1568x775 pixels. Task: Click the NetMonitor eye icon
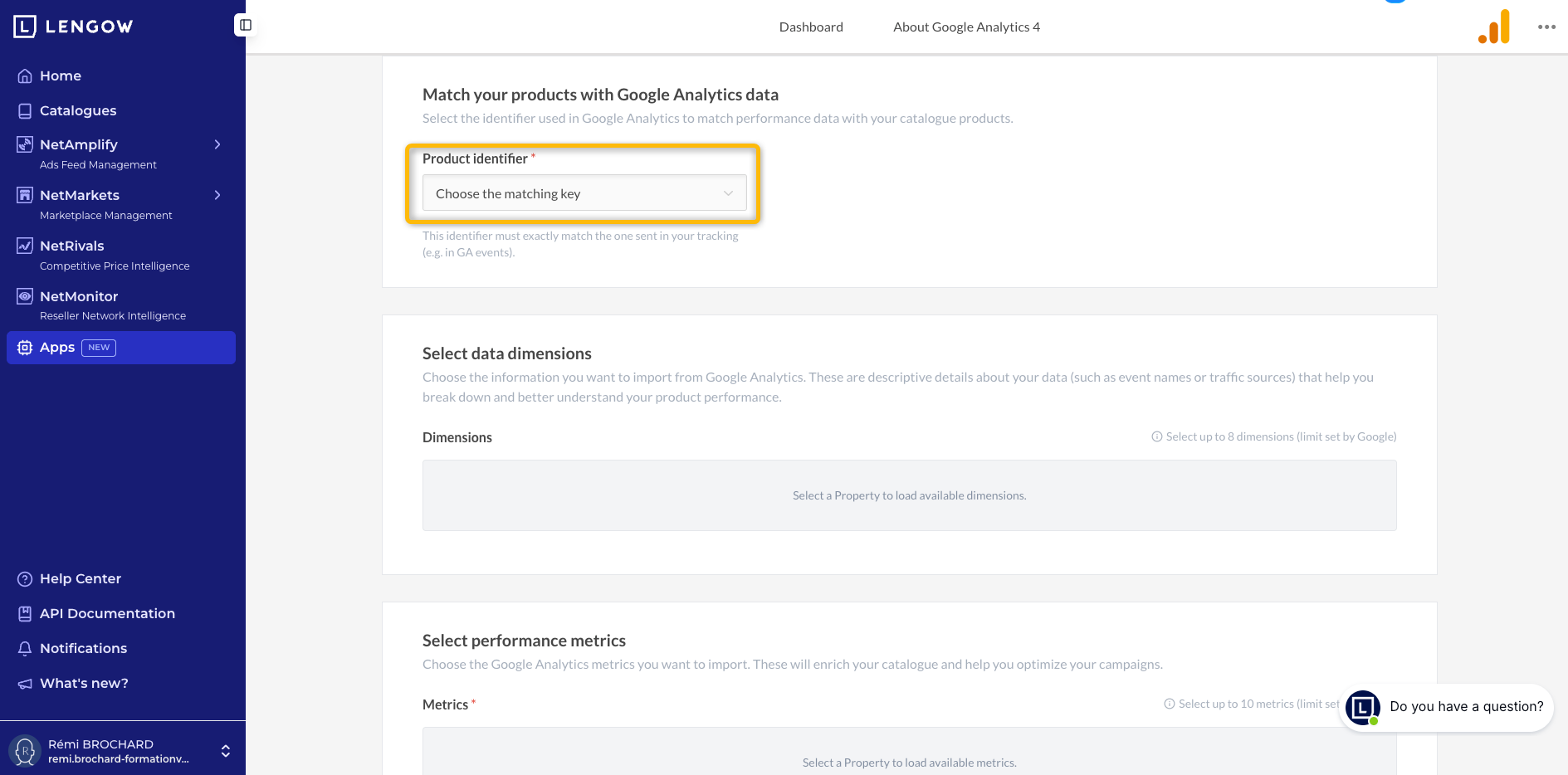click(25, 296)
